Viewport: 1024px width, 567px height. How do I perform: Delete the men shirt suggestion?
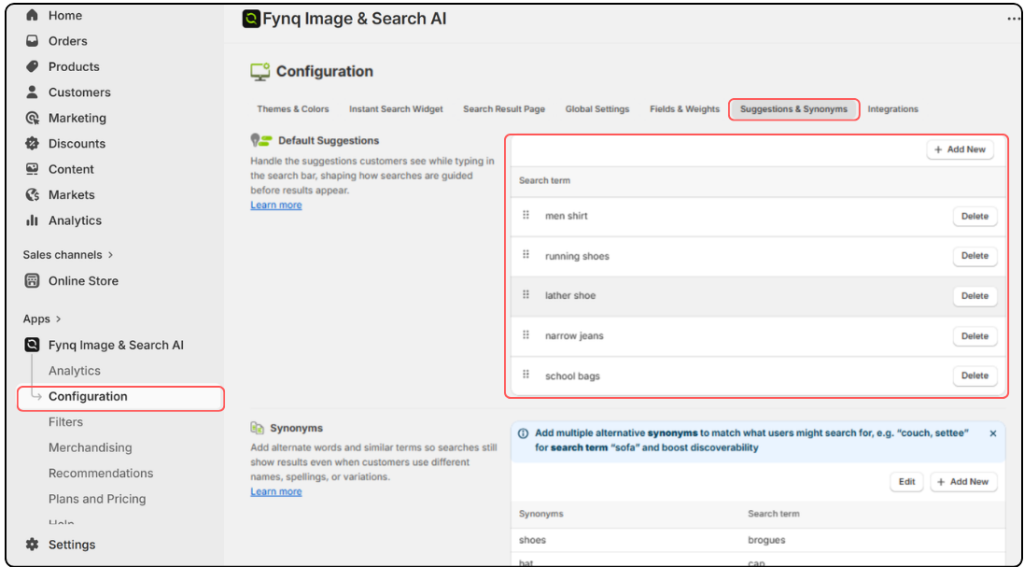[x=975, y=216]
